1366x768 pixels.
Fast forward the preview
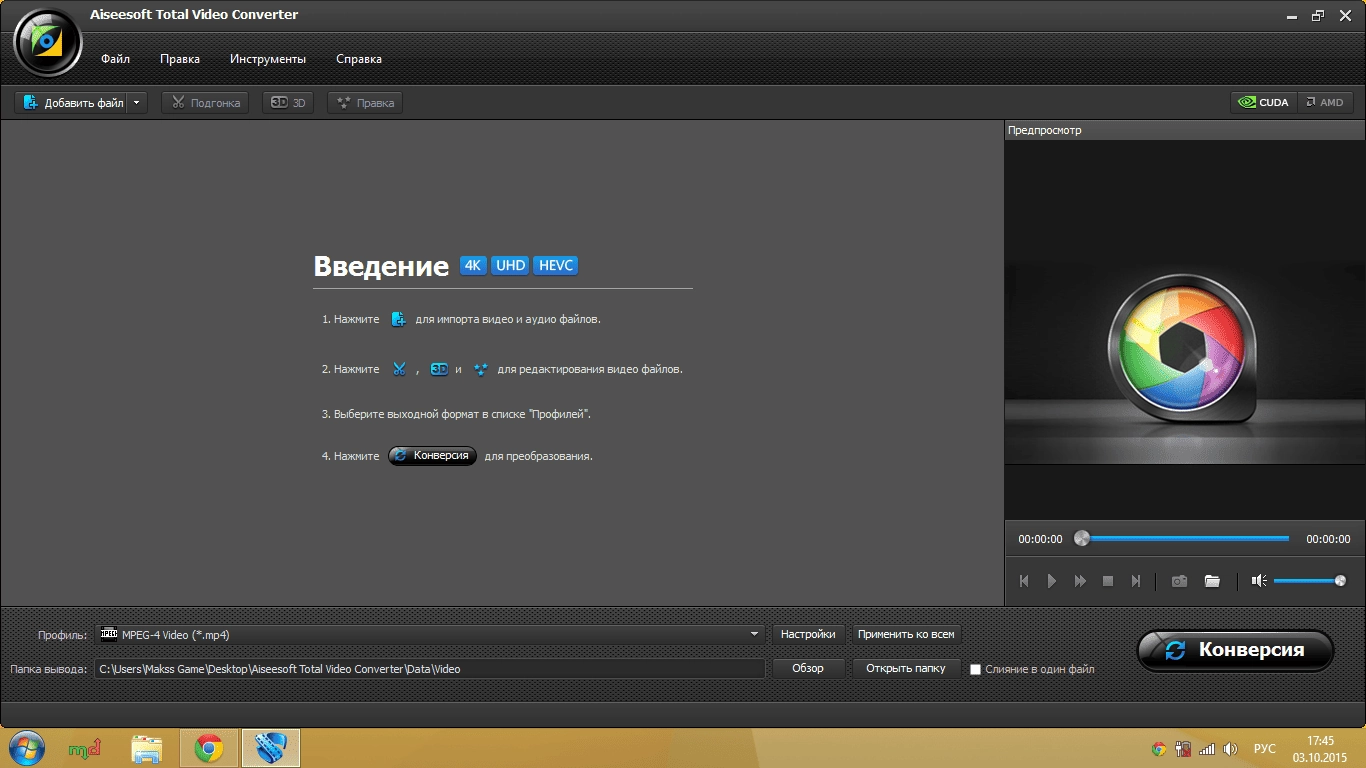point(1080,581)
